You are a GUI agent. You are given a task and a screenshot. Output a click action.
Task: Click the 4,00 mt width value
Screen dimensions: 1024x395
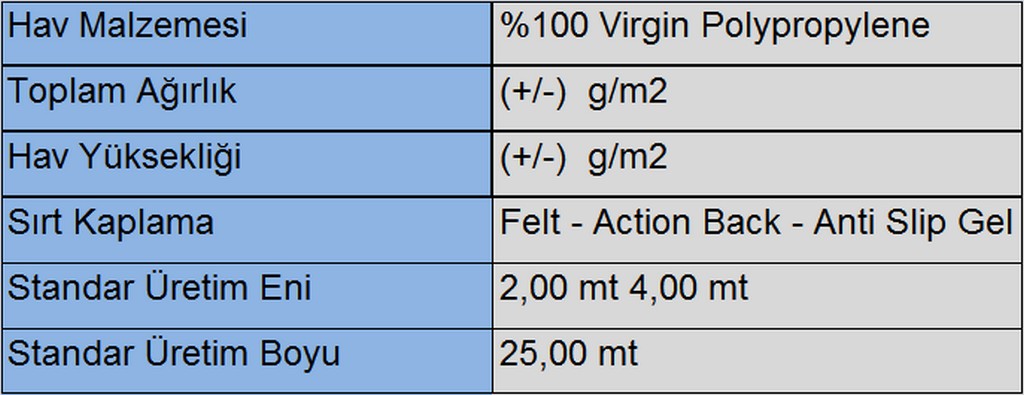pos(688,289)
